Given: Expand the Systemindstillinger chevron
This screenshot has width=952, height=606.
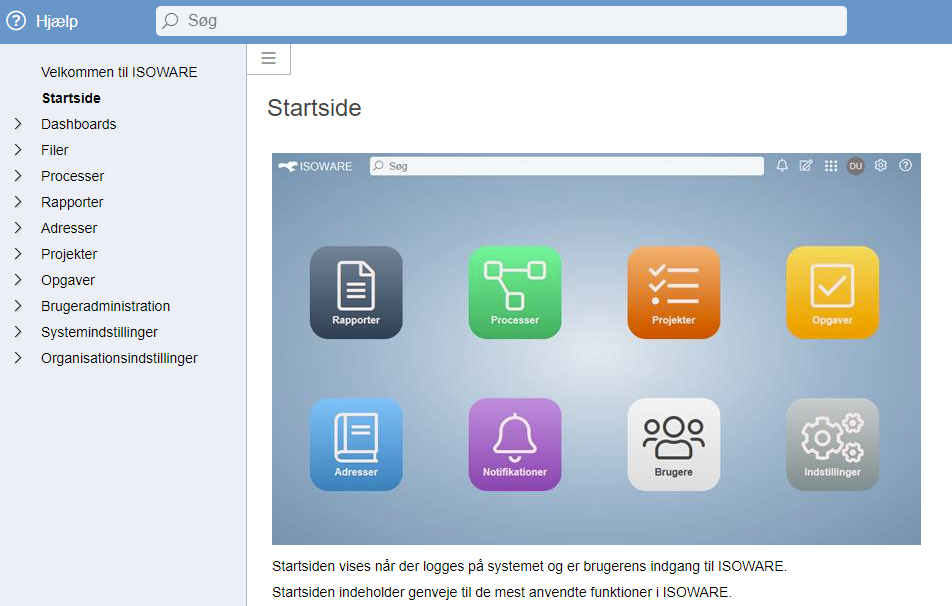Looking at the screenshot, I should click(18, 332).
